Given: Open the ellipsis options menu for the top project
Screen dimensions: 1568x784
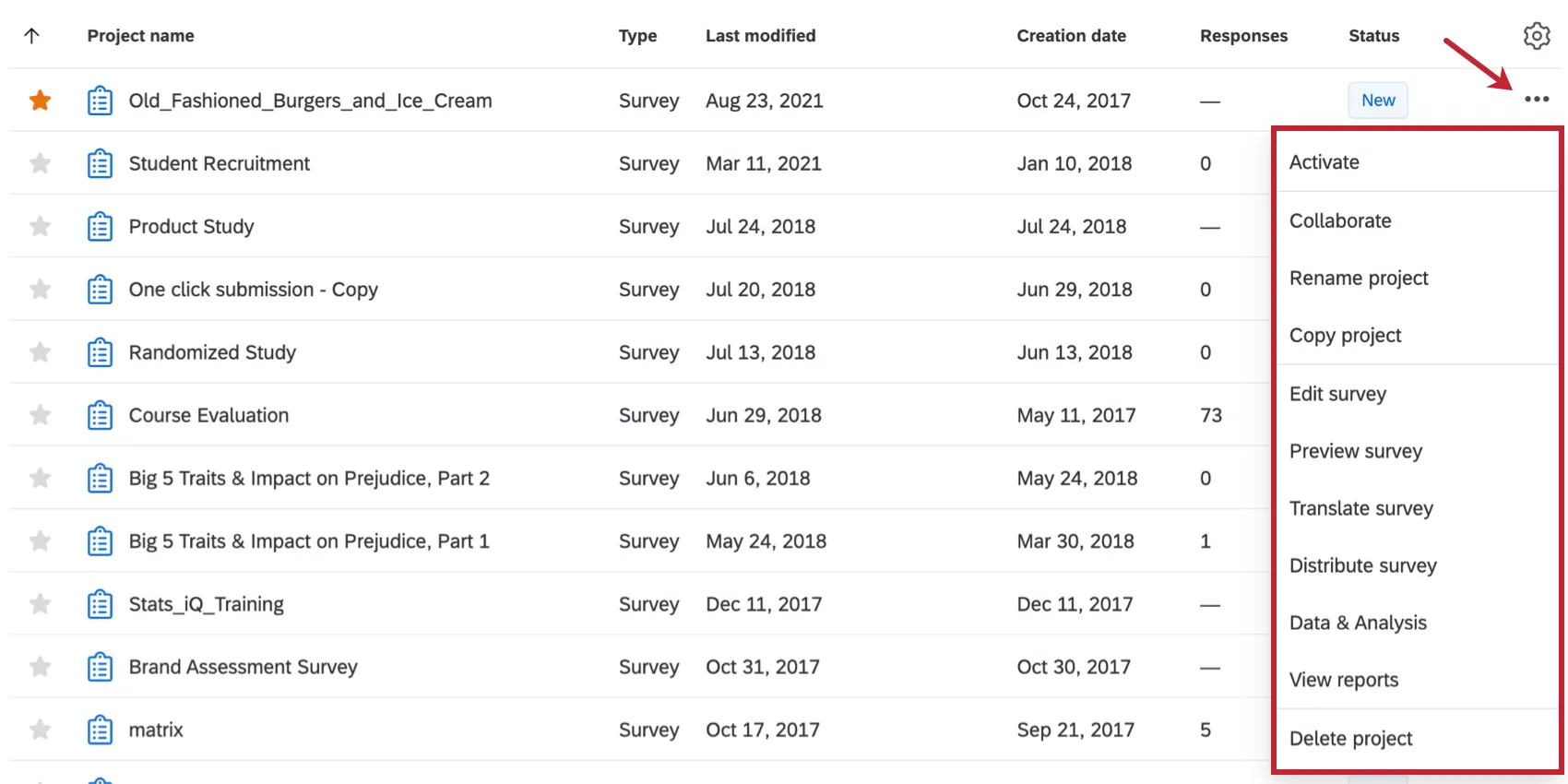Looking at the screenshot, I should 1537,100.
